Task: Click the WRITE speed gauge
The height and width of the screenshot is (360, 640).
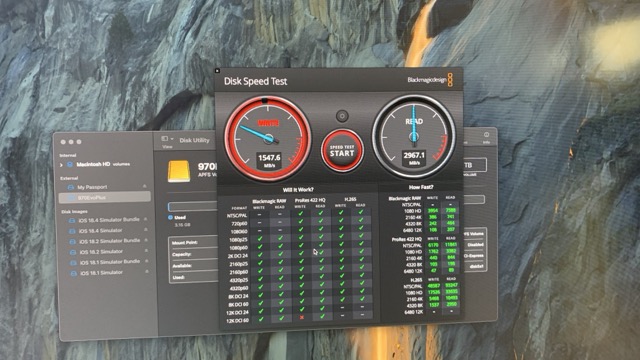Action: pyautogui.click(x=268, y=138)
